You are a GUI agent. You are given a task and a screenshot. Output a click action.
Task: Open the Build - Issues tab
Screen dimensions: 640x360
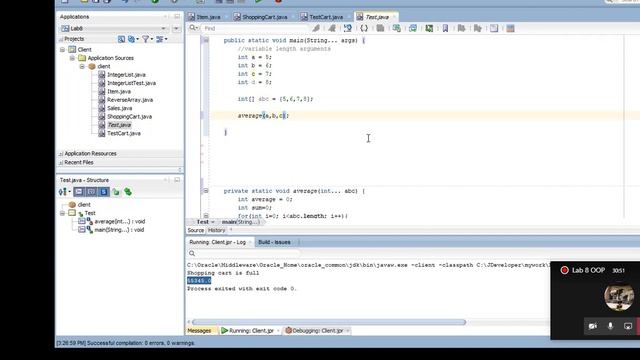click(274, 242)
